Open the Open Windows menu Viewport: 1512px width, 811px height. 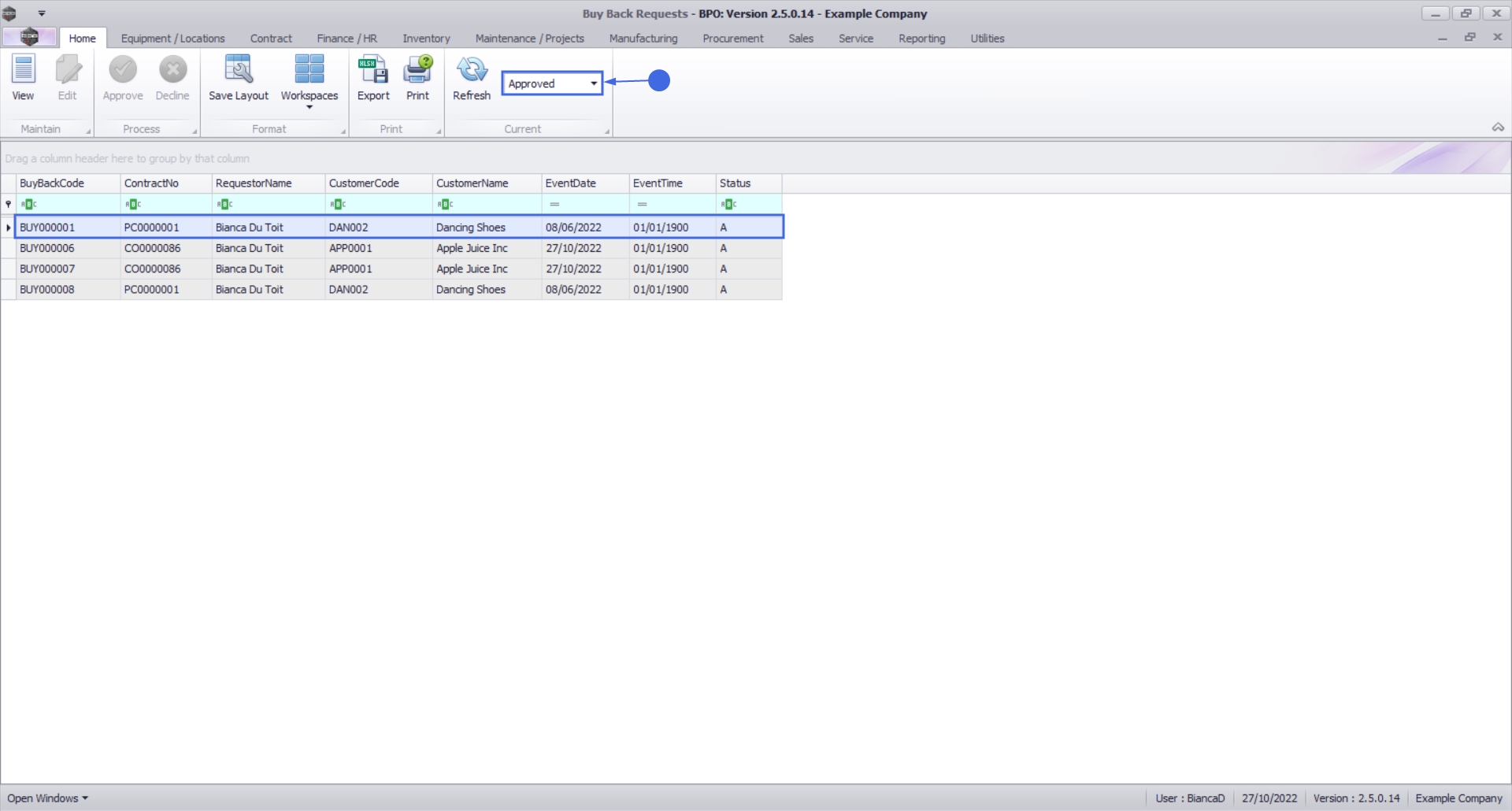point(47,798)
